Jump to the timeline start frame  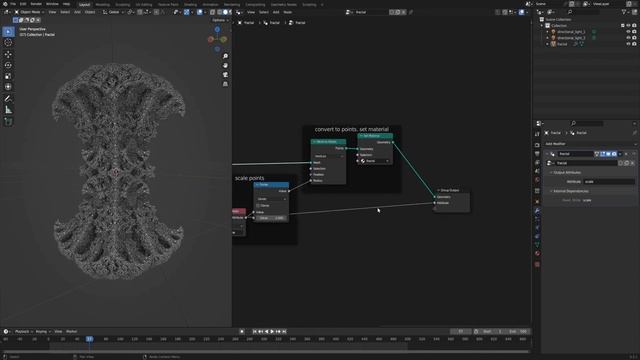point(255,331)
